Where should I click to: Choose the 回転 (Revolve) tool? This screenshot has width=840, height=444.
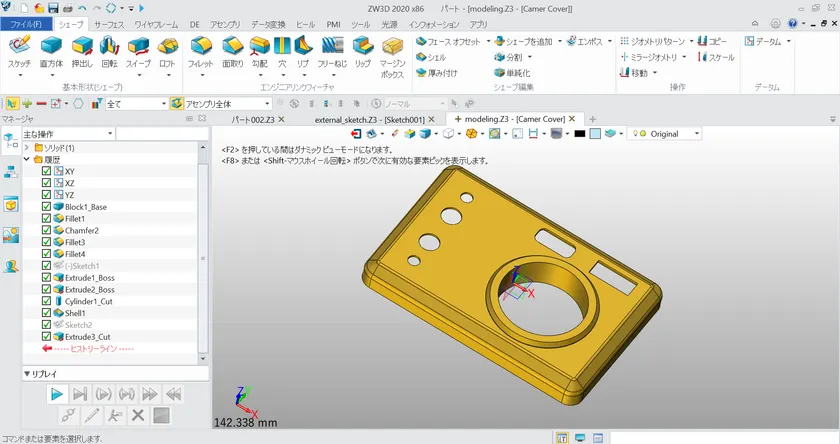pos(110,46)
